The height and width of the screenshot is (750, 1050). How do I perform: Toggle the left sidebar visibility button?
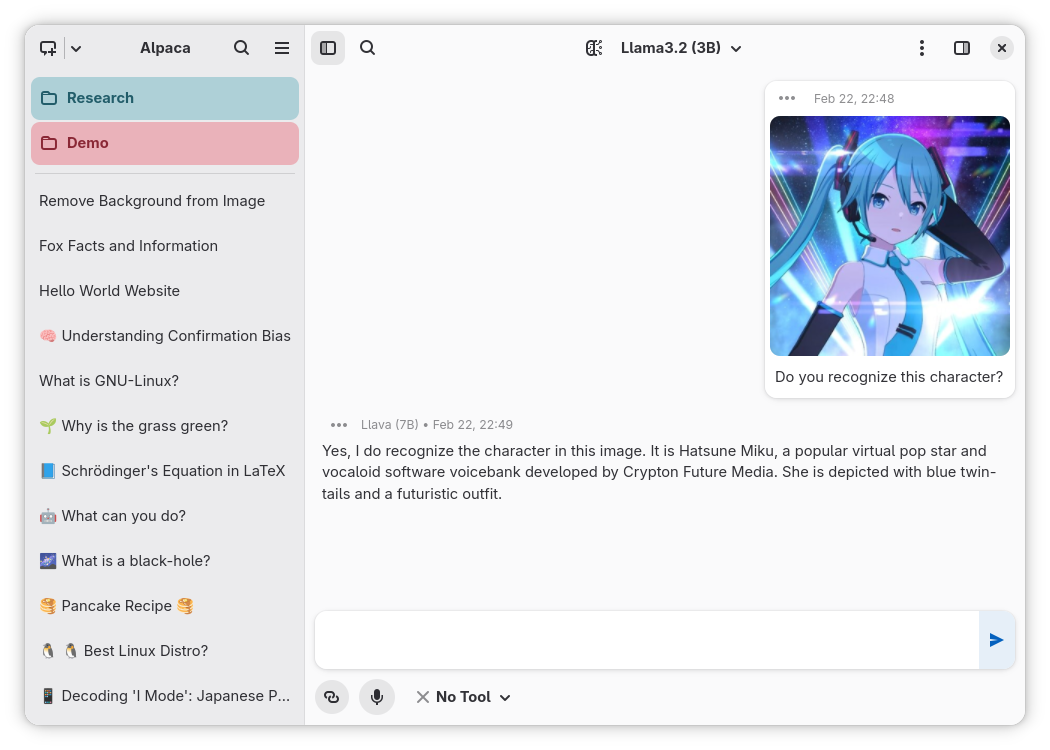[x=328, y=48]
